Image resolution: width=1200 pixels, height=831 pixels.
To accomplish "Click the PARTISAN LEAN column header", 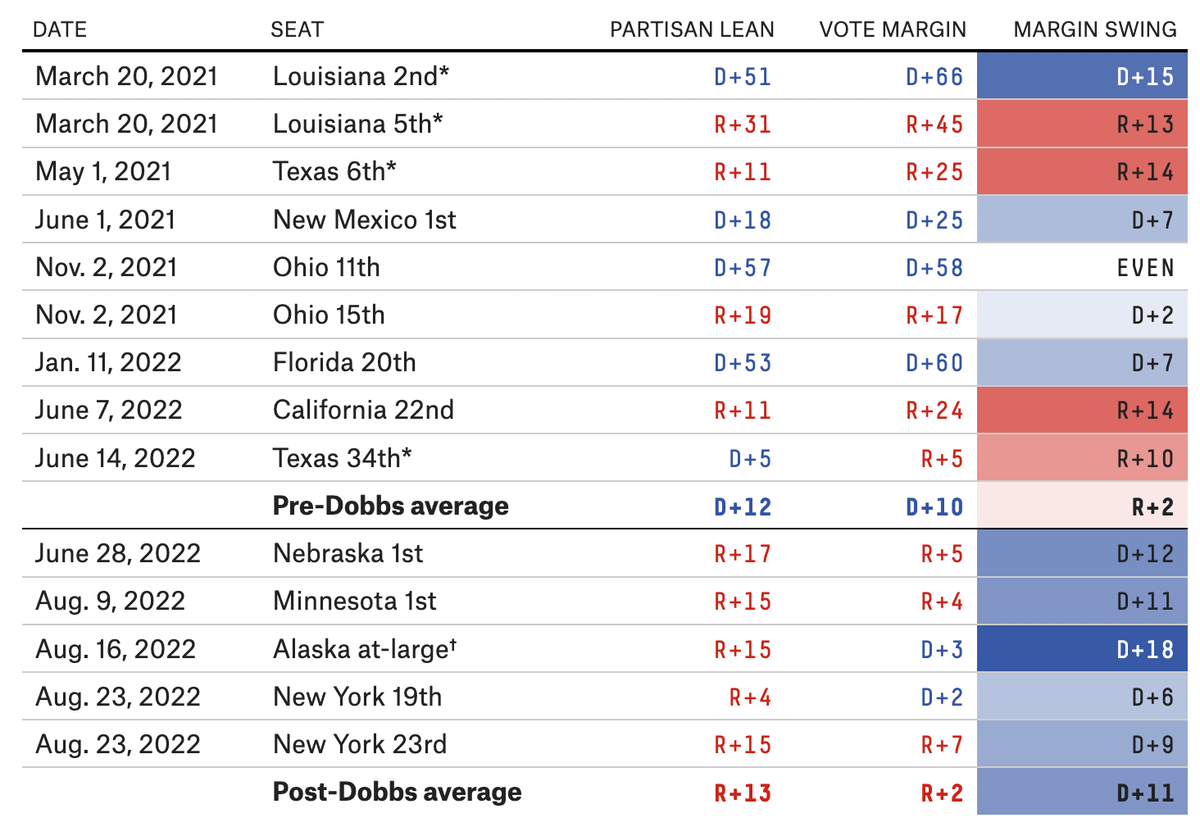I will [x=692, y=30].
